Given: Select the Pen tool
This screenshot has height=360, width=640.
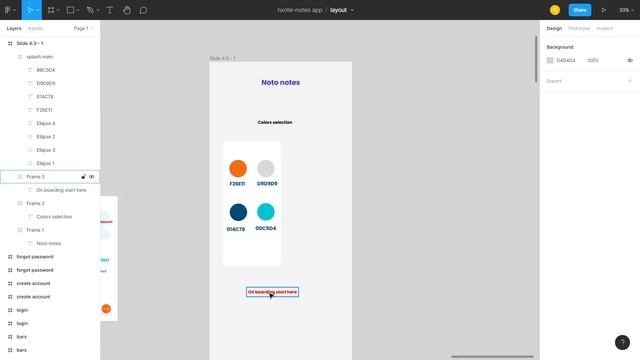Looking at the screenshot, I should pyautogui.click(x=90, y=10).
